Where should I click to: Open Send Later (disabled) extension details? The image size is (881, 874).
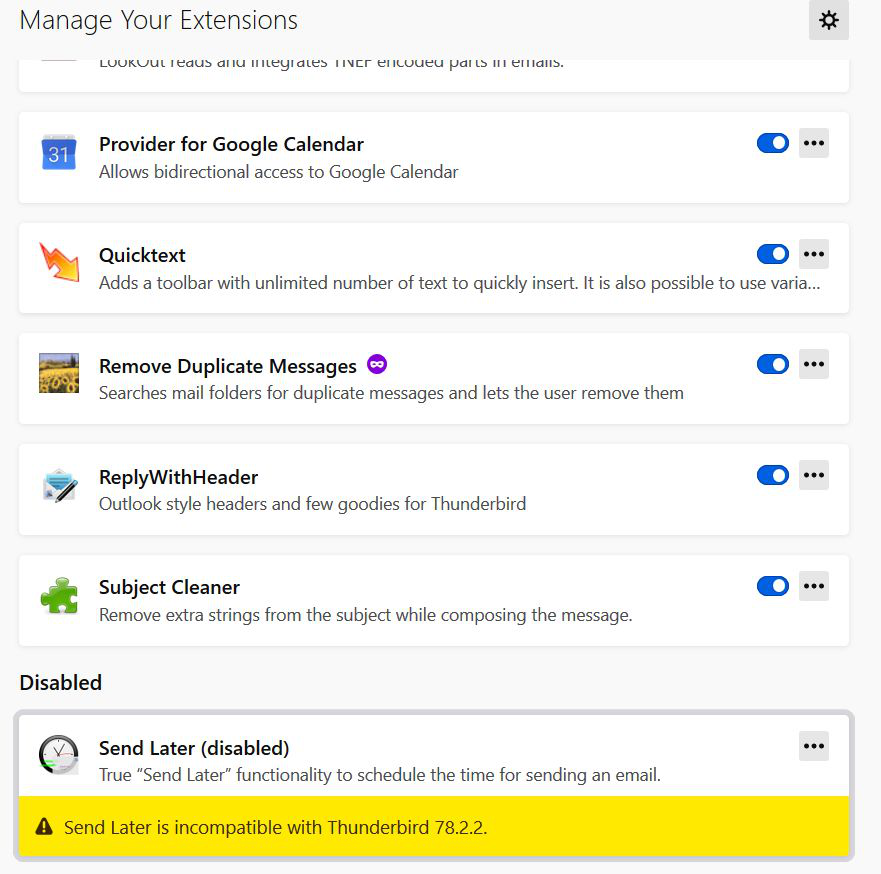[193, 748]
